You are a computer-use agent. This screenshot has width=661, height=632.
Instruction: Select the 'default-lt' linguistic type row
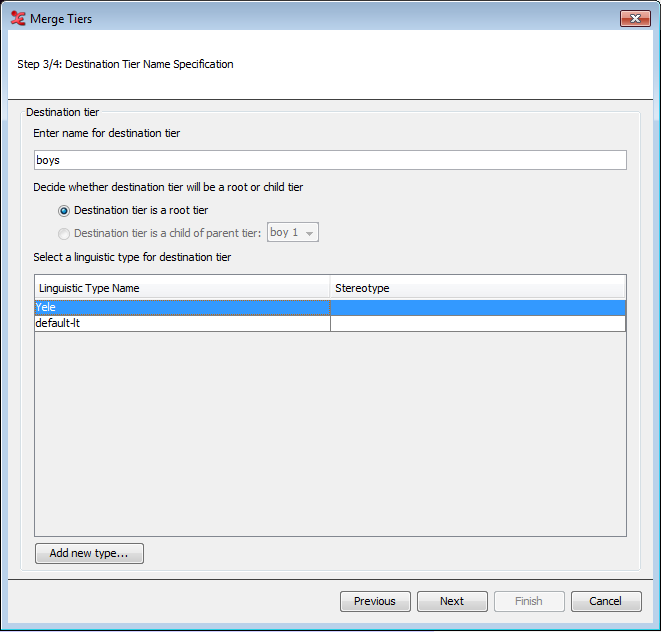point(330,323)
